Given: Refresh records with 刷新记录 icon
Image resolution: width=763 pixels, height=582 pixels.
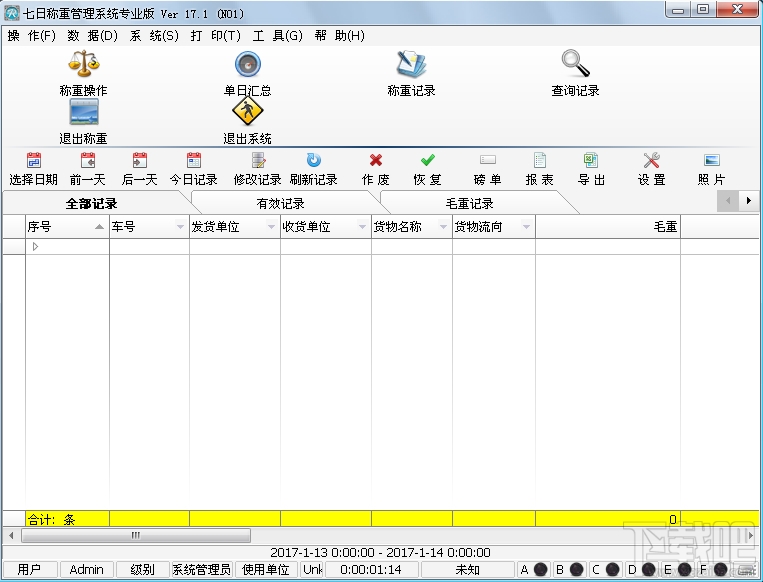Looking at the screenshot, I should click(x=313, y=160).
